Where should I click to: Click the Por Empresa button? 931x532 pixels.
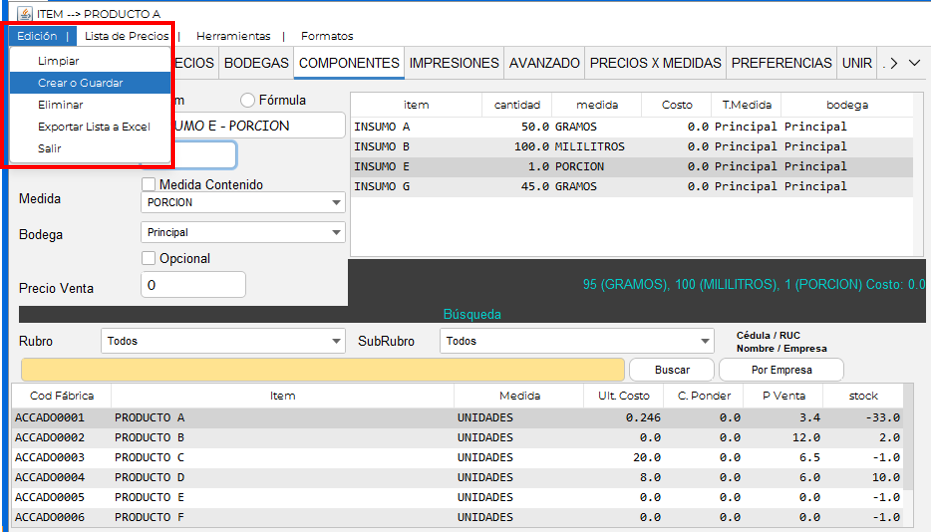tap(781, 370)
